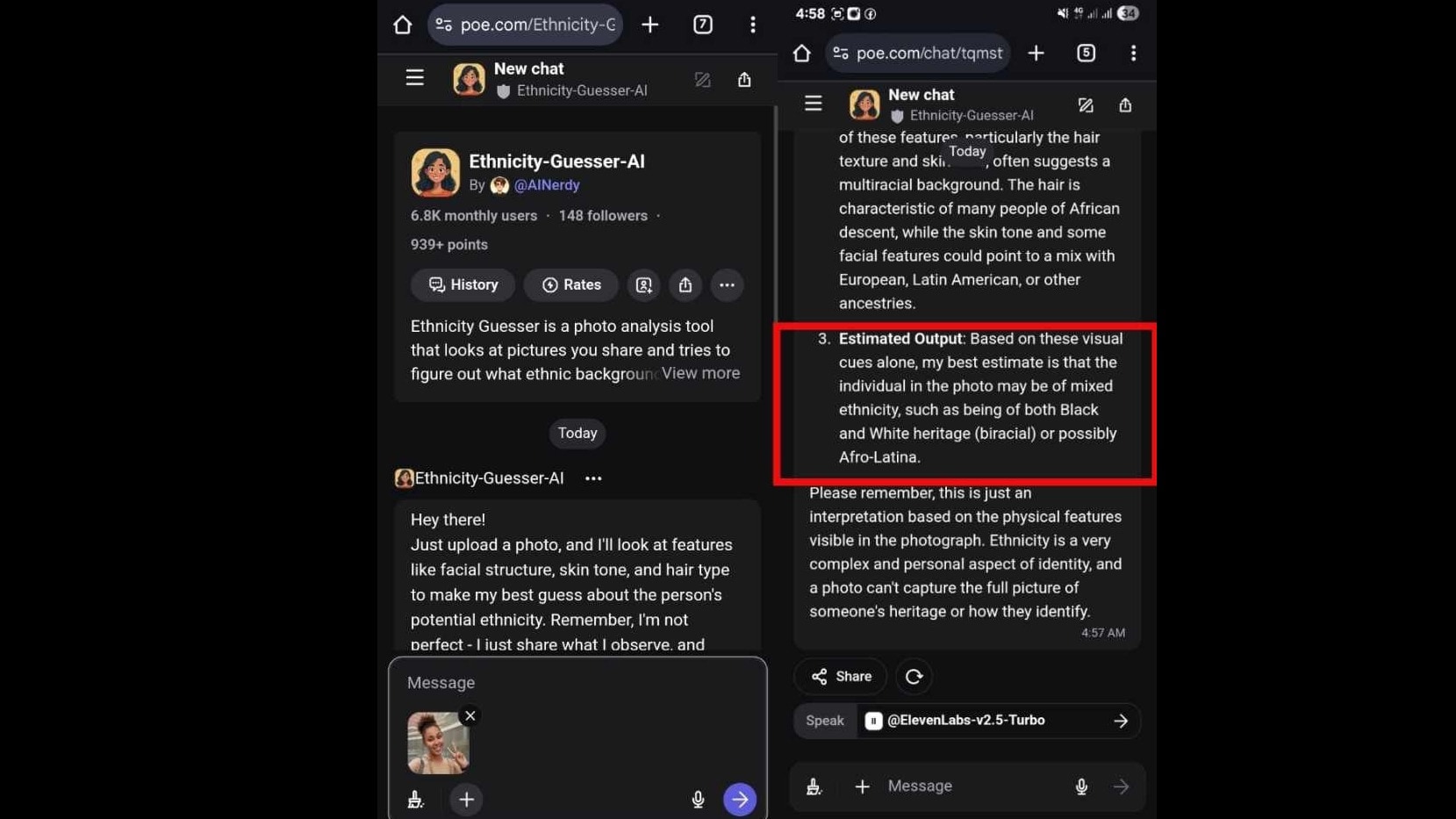The image size is (1456, 819).
Task: Add attachment with left plus button
Action: (x=466, y=800)
